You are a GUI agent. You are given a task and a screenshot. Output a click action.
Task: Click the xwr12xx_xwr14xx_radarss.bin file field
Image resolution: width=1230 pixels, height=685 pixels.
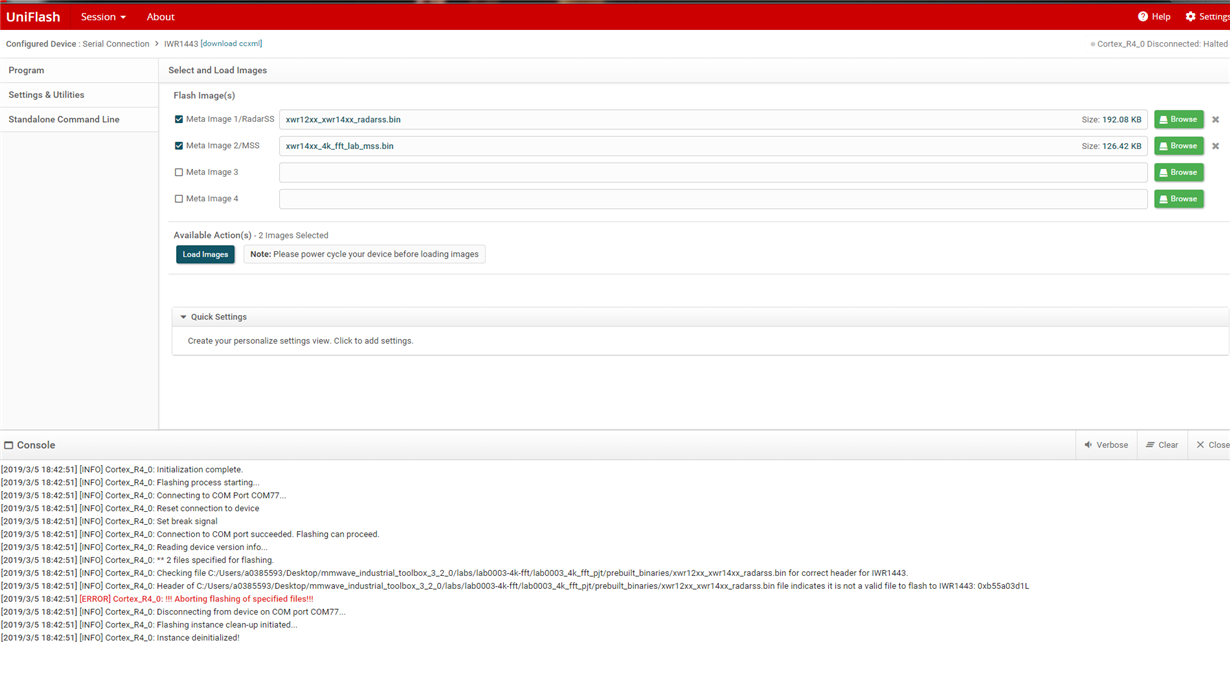(713, 119)
